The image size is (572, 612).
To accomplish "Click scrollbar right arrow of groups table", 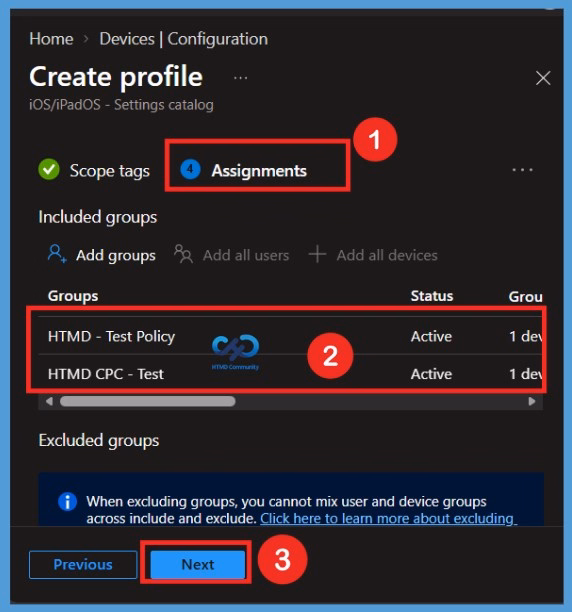I will pos(531,401).
